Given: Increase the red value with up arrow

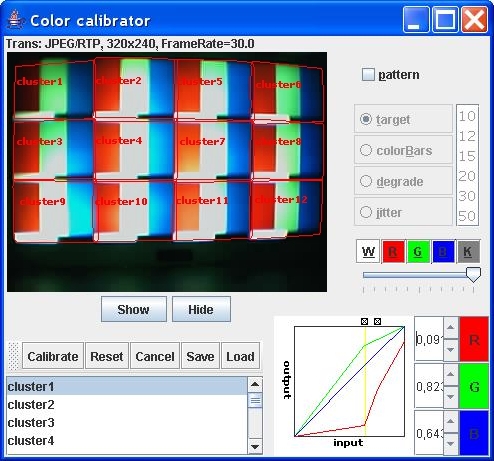Looking at the screenshot, I should coord(451,328).
